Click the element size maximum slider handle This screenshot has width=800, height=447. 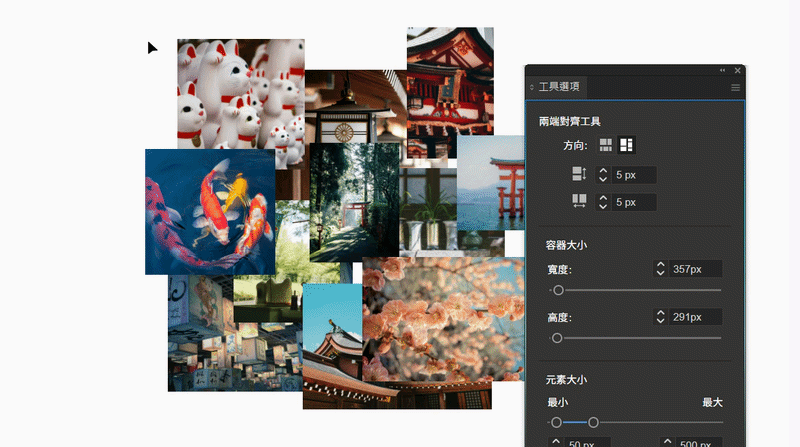[x=593, y=423]
